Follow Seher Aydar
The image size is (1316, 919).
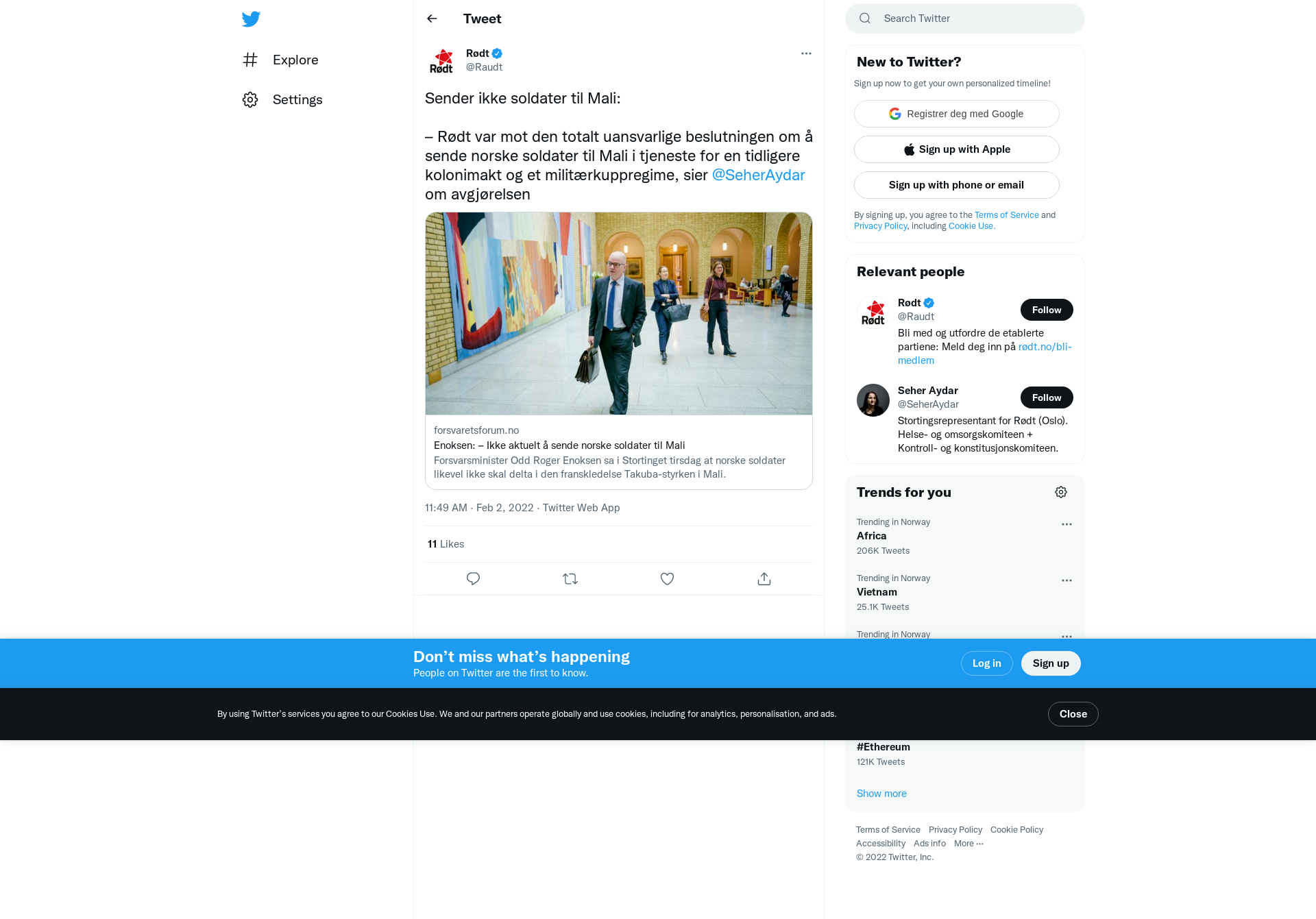point(1047,397)
